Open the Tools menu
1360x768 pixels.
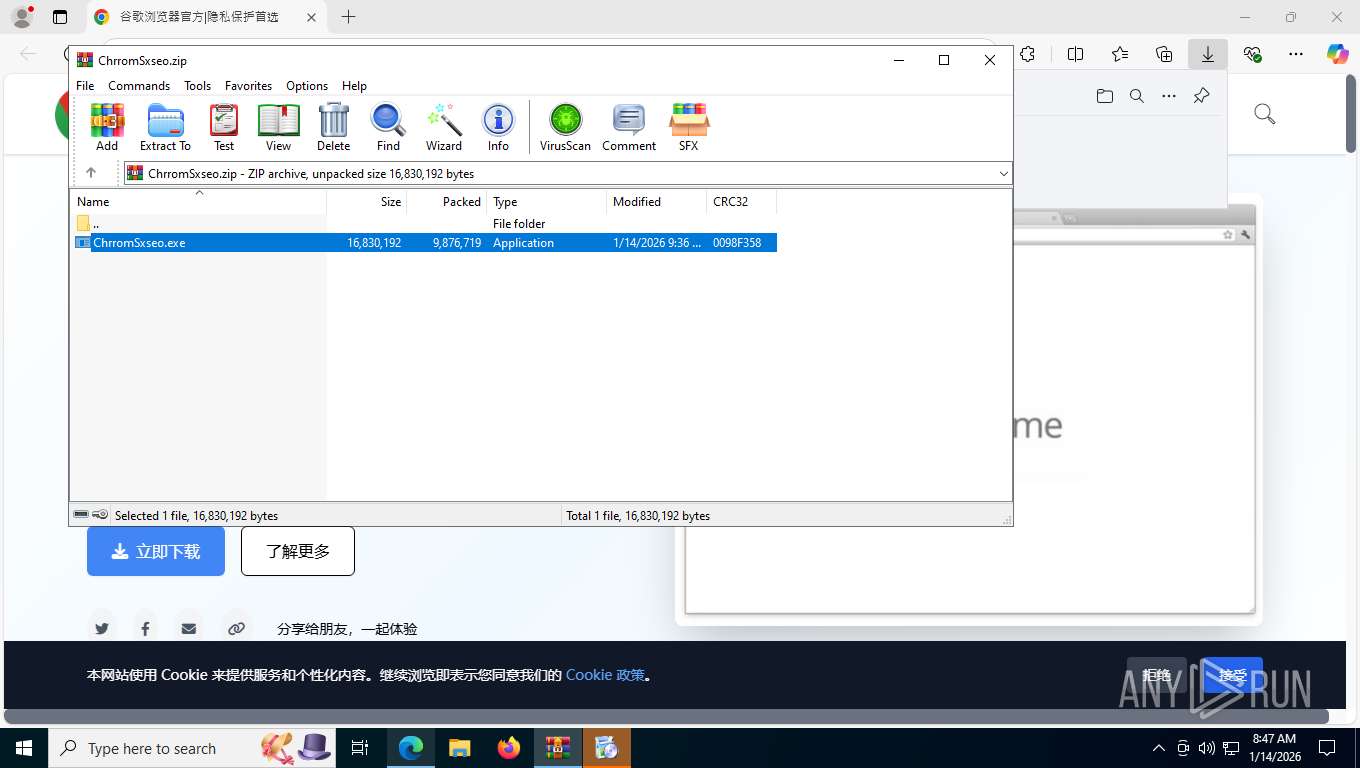click(197, 86)
